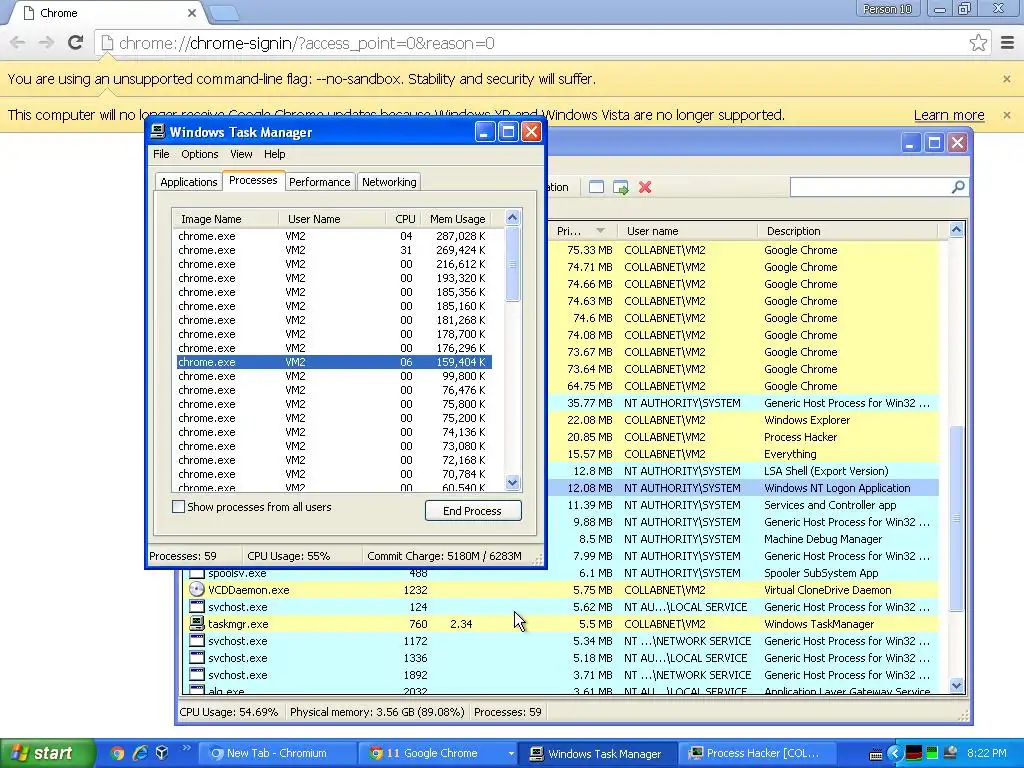
Task: Click the VCDDaemon.exe disc icon
Action: (x=197, y=589)
